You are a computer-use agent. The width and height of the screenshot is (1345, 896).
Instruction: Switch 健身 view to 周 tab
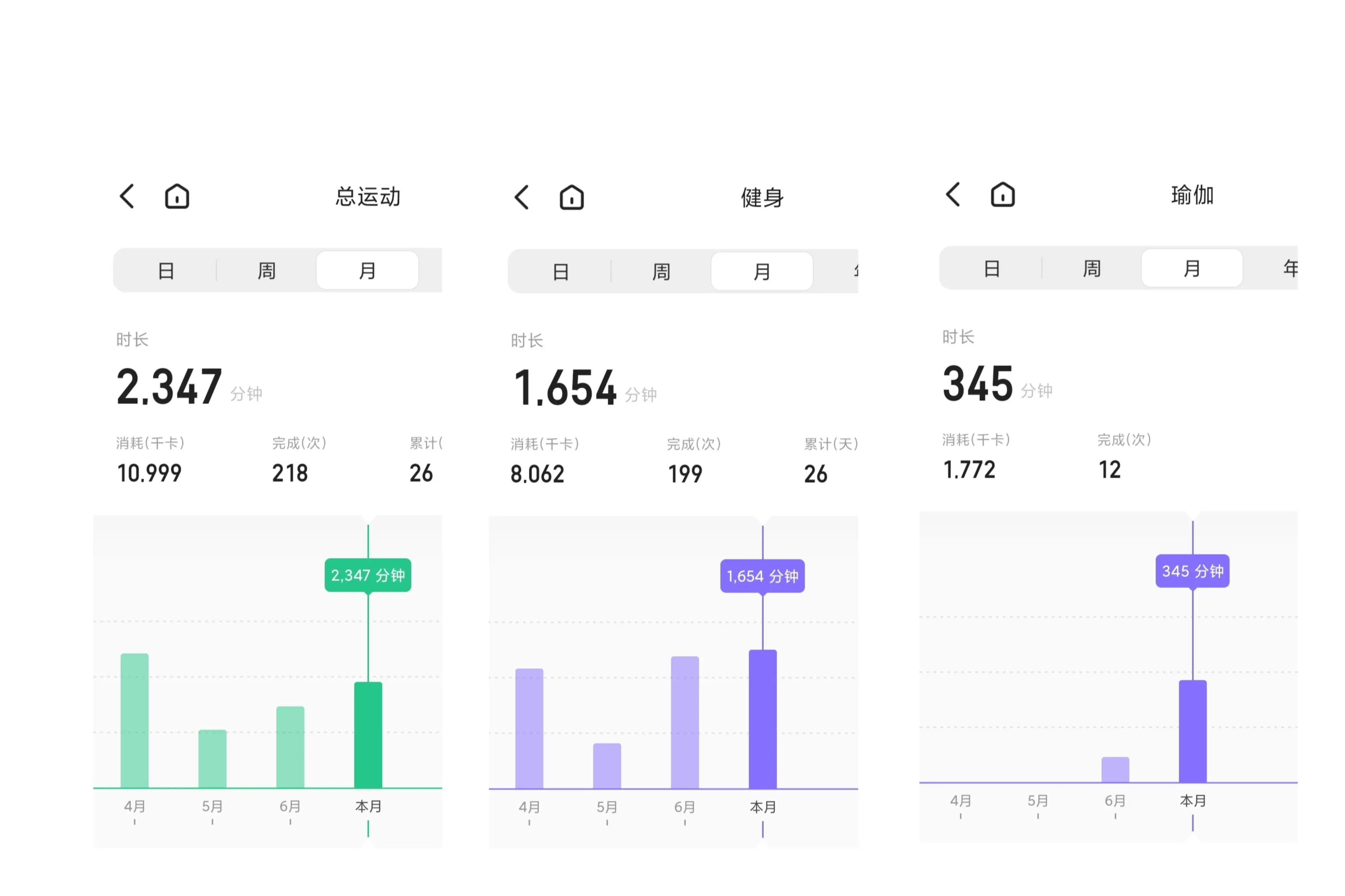661,271
